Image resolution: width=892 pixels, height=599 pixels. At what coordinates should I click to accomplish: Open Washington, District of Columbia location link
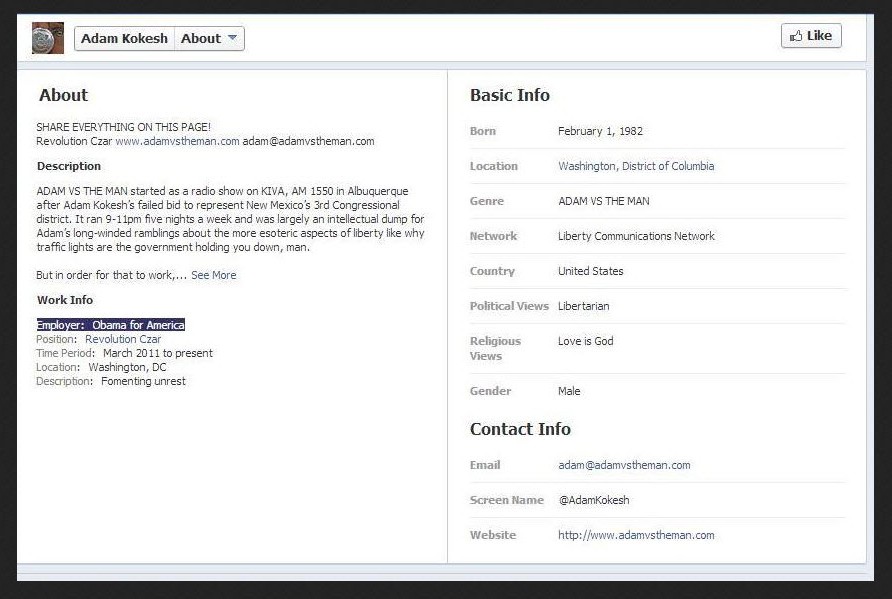pos(636,166)
